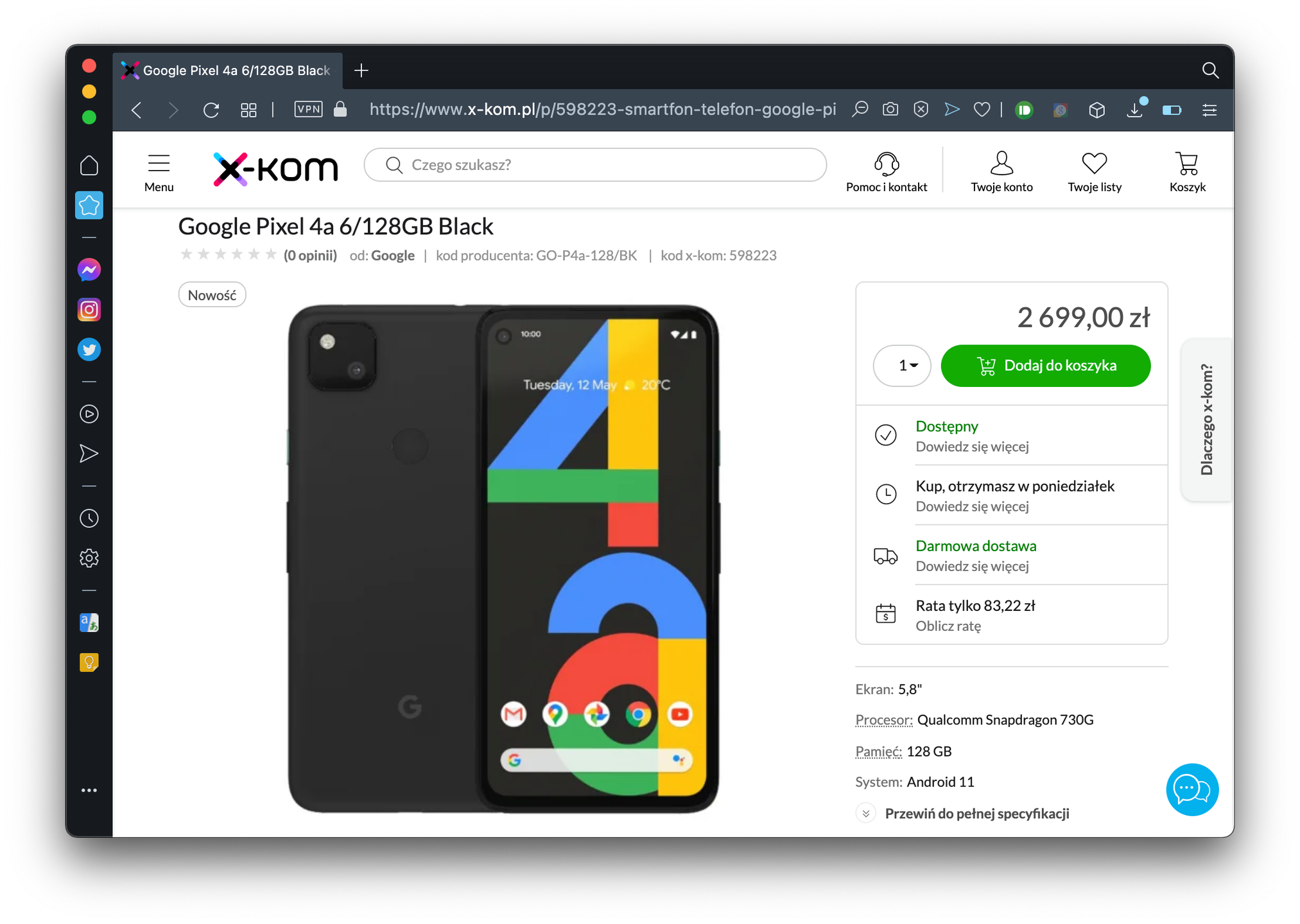Open the x-kom hamburger Menu
This screenshot has width=1300, height=924.
(159, 172)
